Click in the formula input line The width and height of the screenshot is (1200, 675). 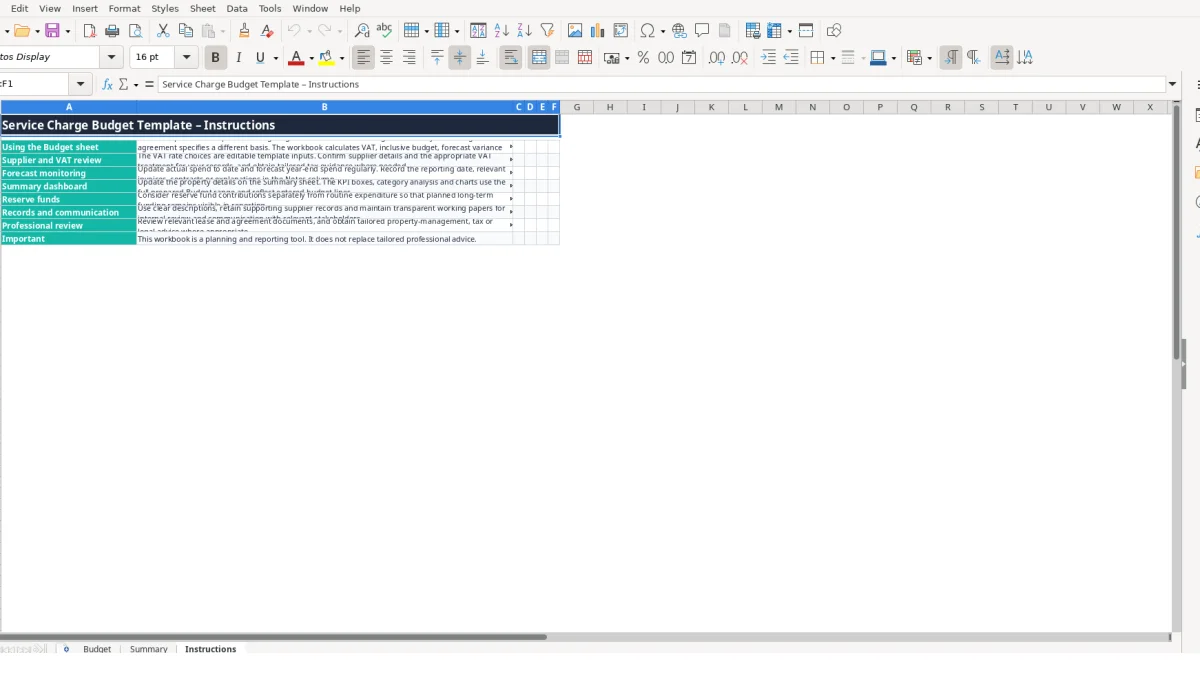pyautogui.click(x=660, y=84)
